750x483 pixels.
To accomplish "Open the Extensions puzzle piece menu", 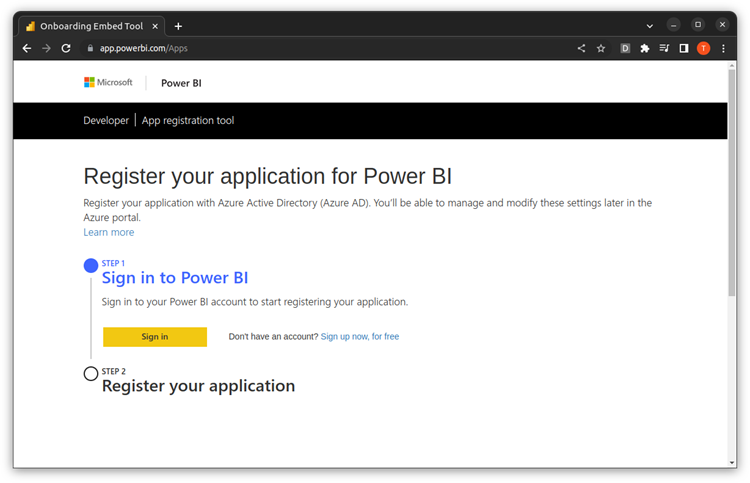I will pyautogui.click(x=645, y=48).
